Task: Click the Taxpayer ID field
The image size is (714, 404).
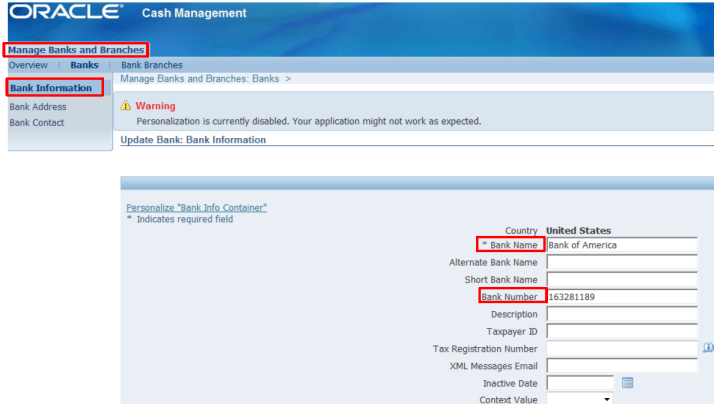Action: click(621, 331)
